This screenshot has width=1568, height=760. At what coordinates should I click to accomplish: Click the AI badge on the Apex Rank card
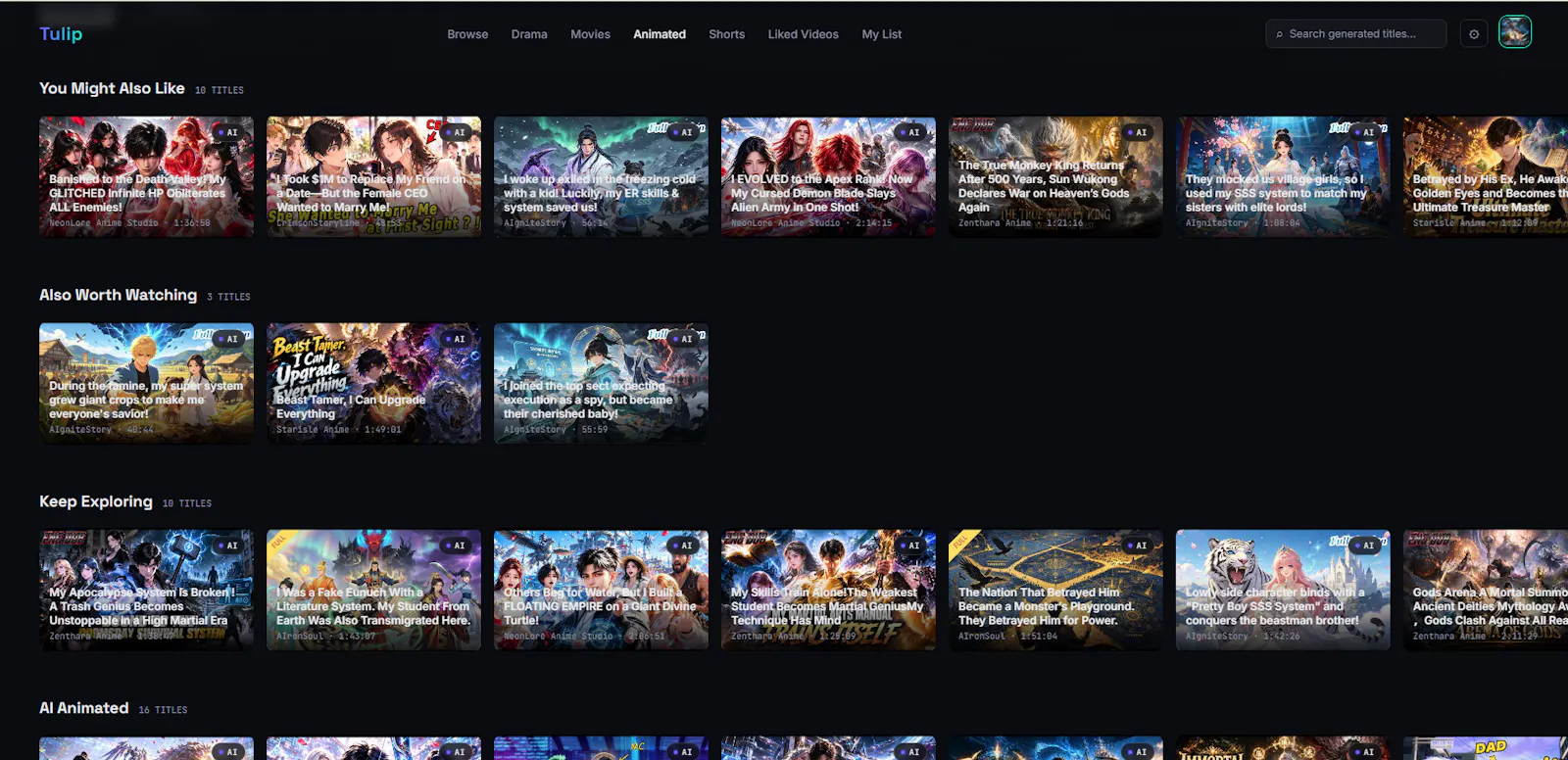[910, 132]
